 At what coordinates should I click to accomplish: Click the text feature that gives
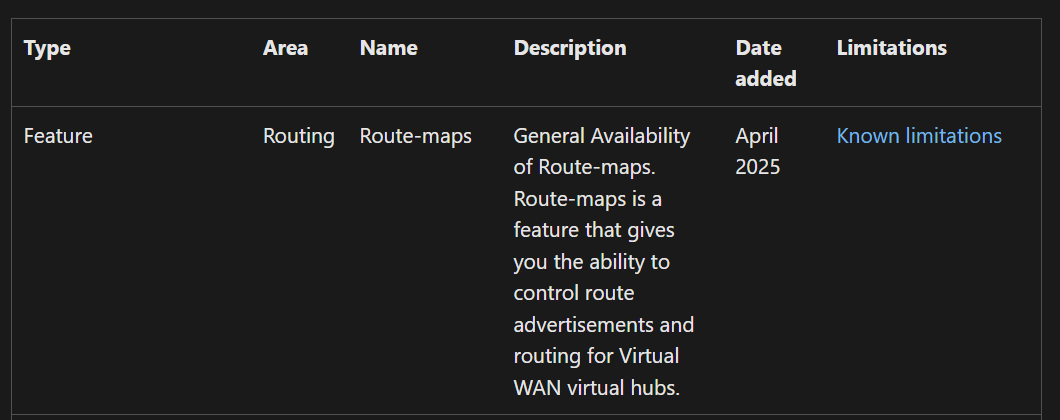pos(594,230)
